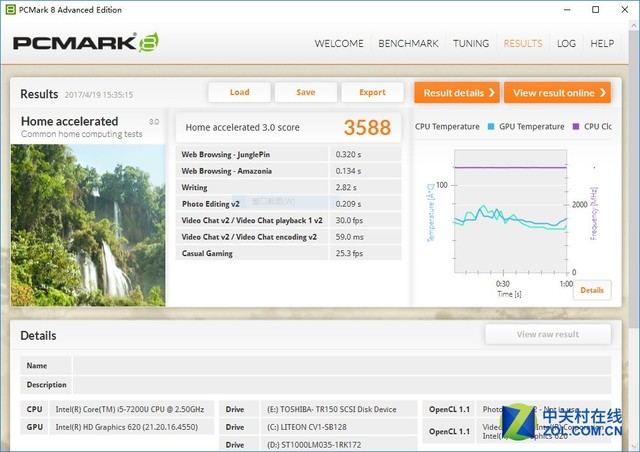Click the LITEON CV1-SB128 drive entry
The width and height of the screenshot is (640, 452).
307,427
